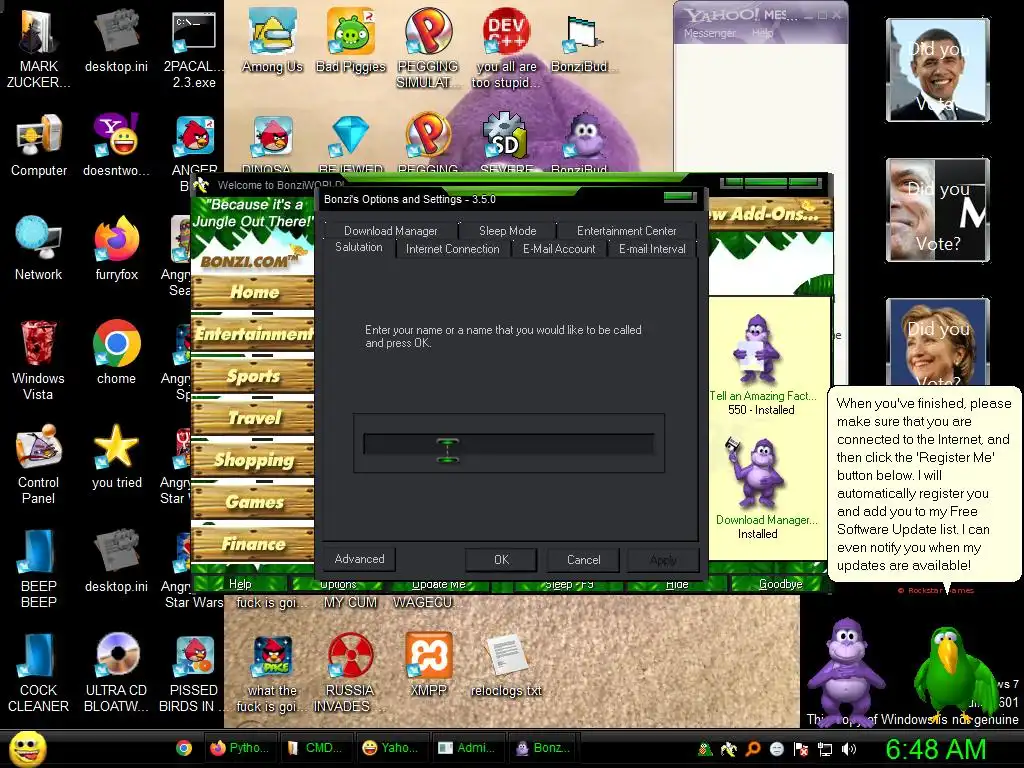Switch to the Yaho... taskbar window
The height and width of the screenshot is (768, 1024).
(x=392, y=748)
